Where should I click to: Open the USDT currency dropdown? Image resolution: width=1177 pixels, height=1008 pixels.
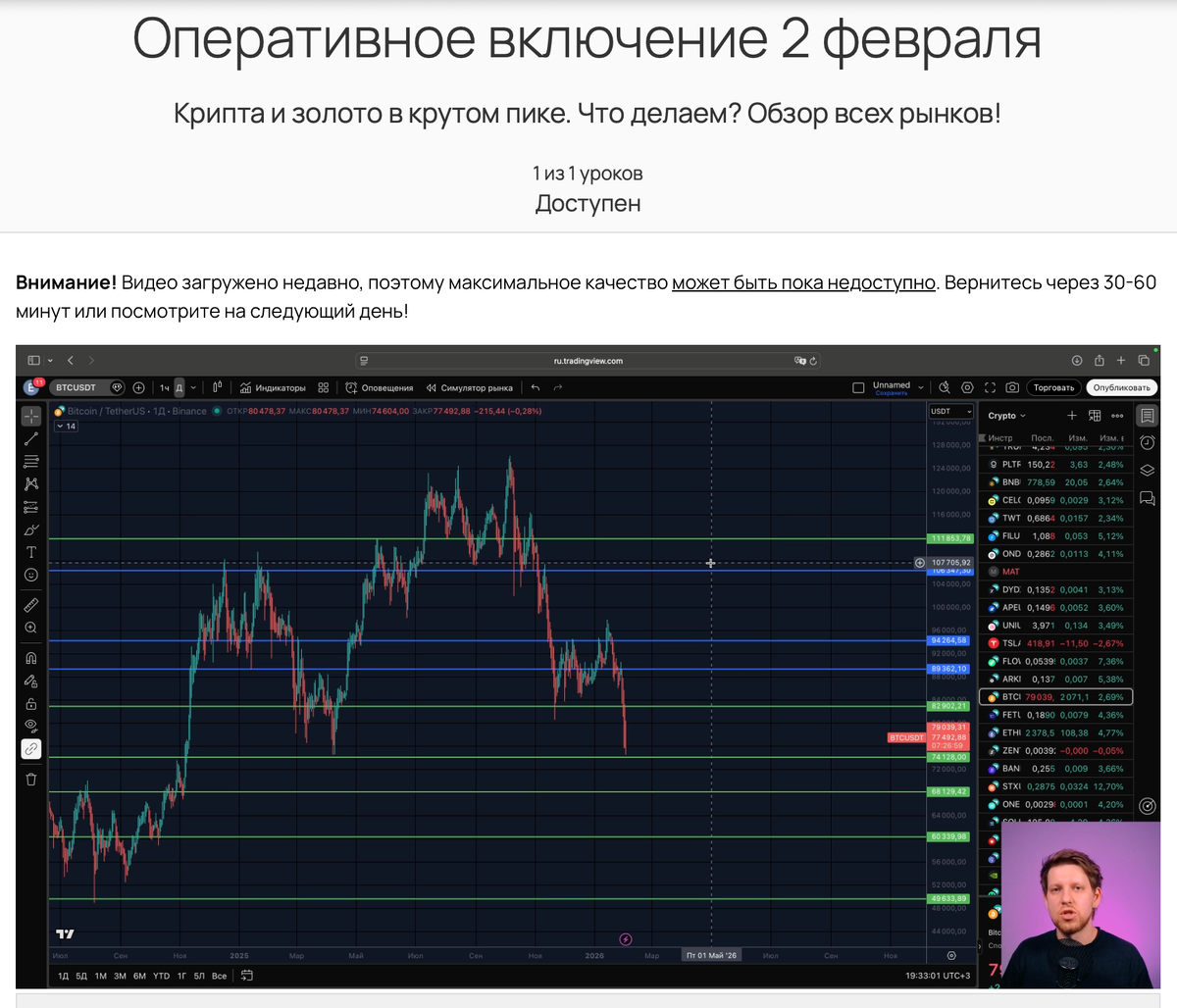coord(950,412)
